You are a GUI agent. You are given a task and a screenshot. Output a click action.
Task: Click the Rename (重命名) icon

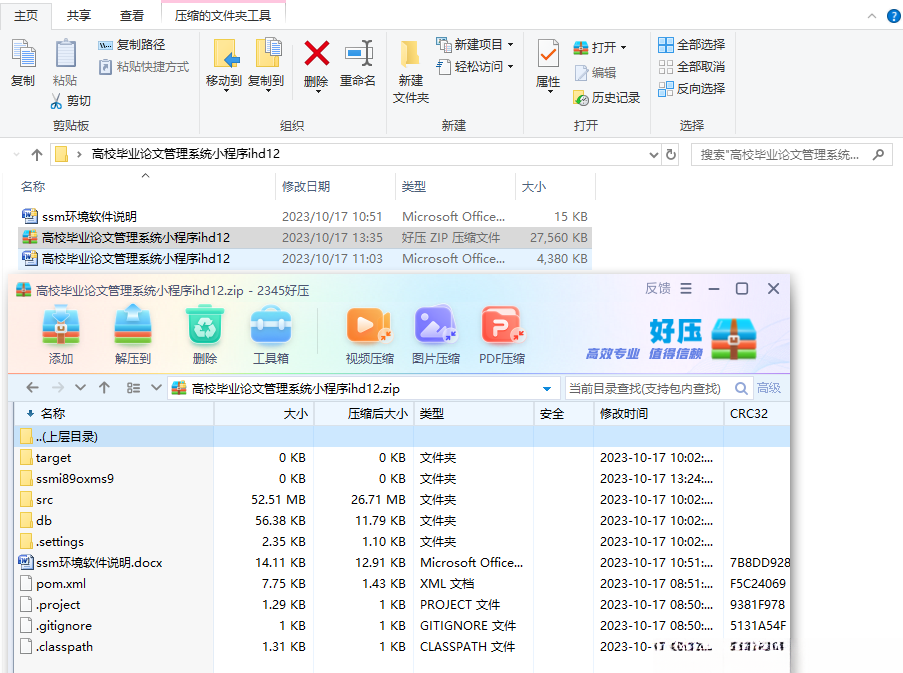click(x=359, y=53)
